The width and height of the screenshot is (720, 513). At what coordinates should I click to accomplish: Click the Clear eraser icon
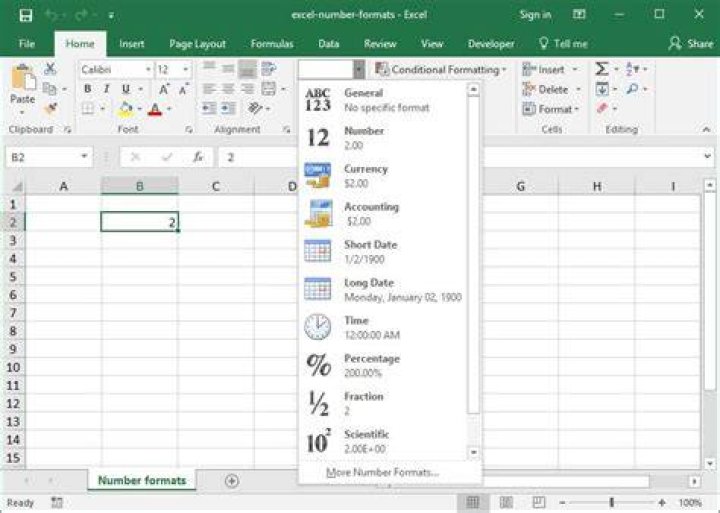click(x=602, y=108)
